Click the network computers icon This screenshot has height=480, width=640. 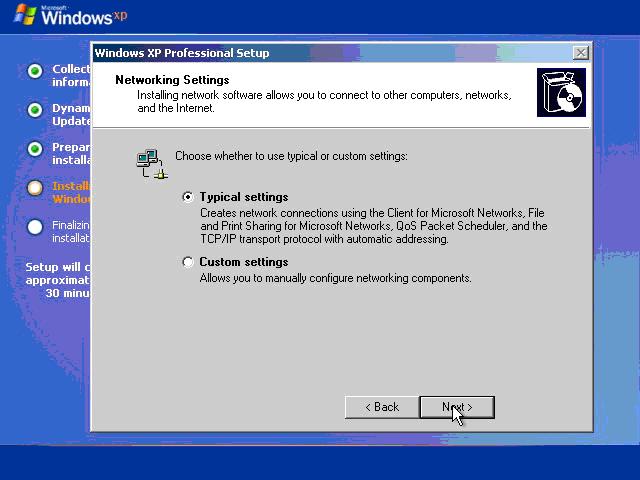coord(152,164)
